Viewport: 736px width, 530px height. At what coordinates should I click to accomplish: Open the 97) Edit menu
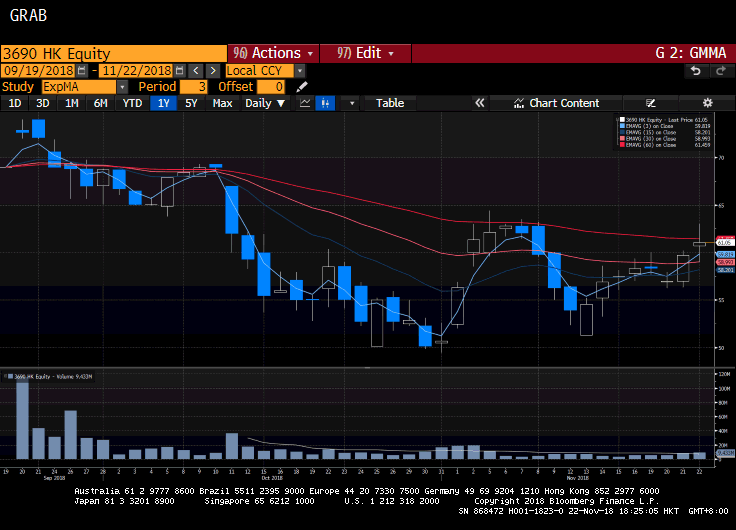[365, 53]
